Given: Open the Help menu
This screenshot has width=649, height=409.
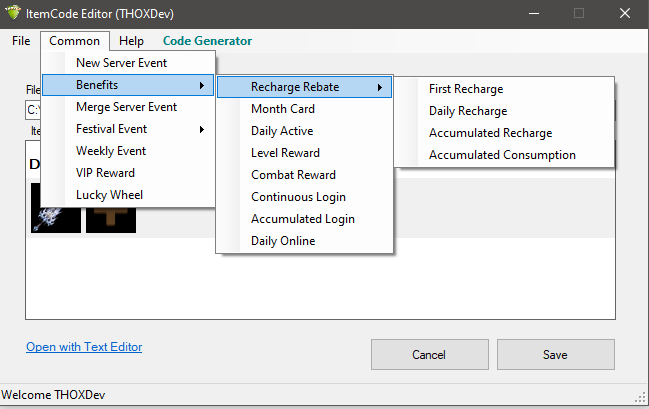Looking at the screenshot, I should pyautogui.click(x=131, y=41).
